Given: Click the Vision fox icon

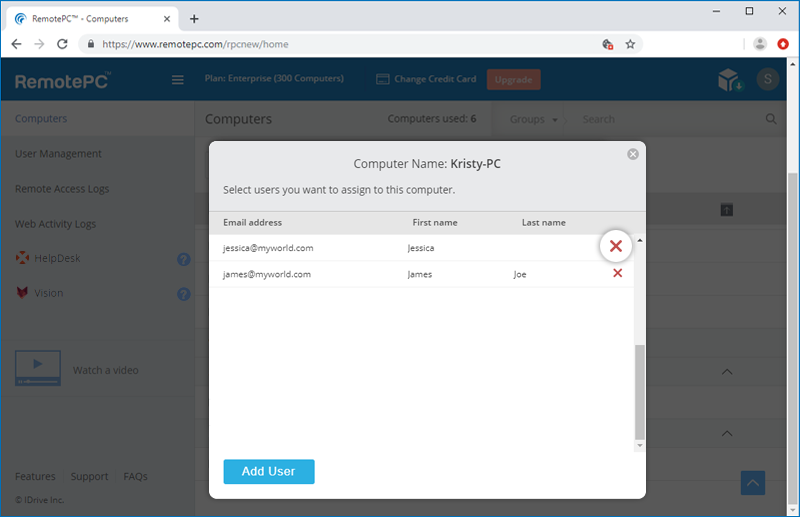Looking at the screenshot, I should 22,292.
